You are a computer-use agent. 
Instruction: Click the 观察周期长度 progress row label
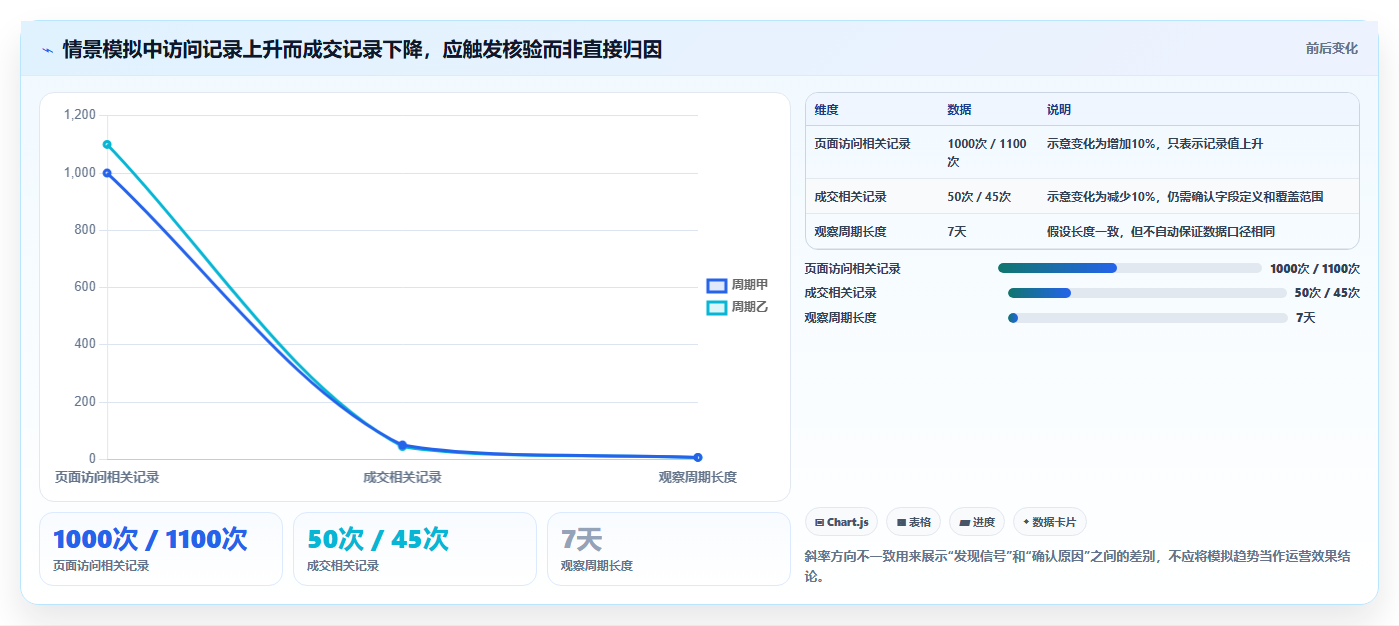coord(841,318)
